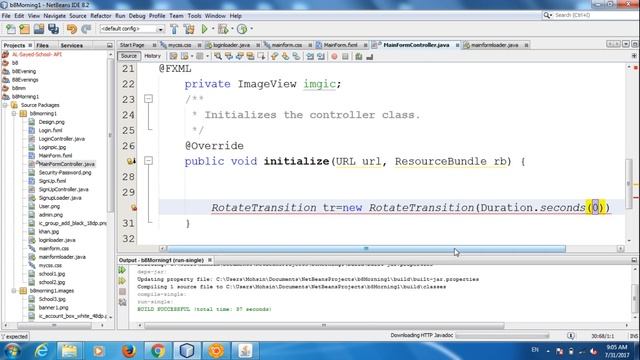Screen dimensions: 640x360
Task: Click the Save All toolbar icon
Action: tap(53, 29)
